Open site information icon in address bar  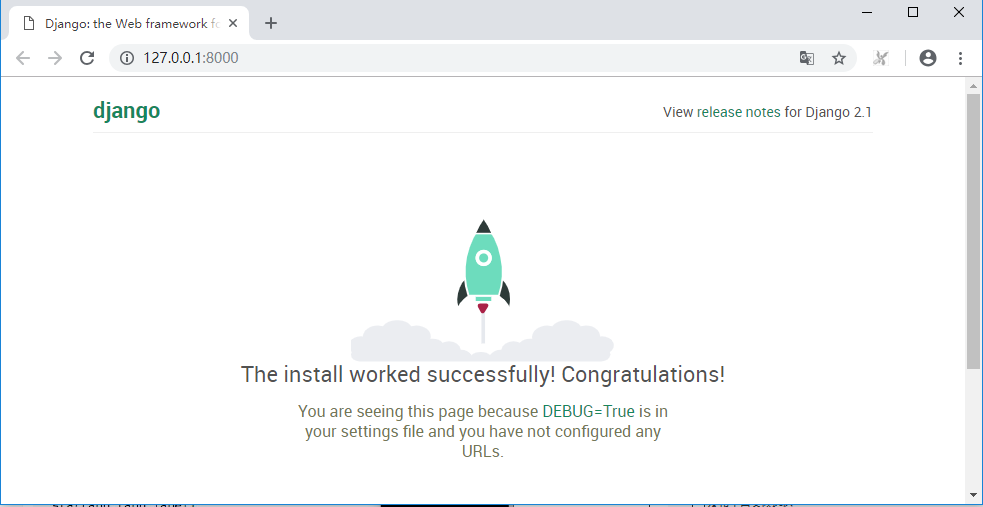[127, 58]
